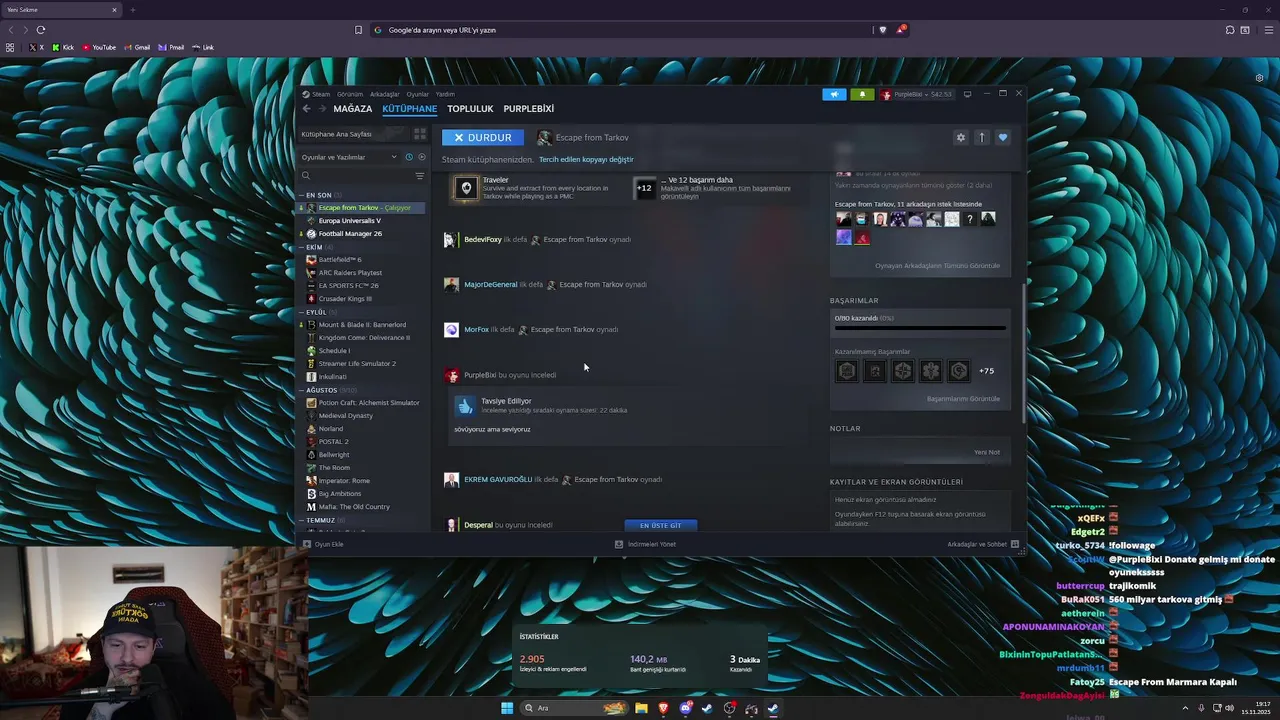This screenshot has height=720, width=1280.
Task: Open BedeviFoxy's profile link
Action: (x=483, y=240)
